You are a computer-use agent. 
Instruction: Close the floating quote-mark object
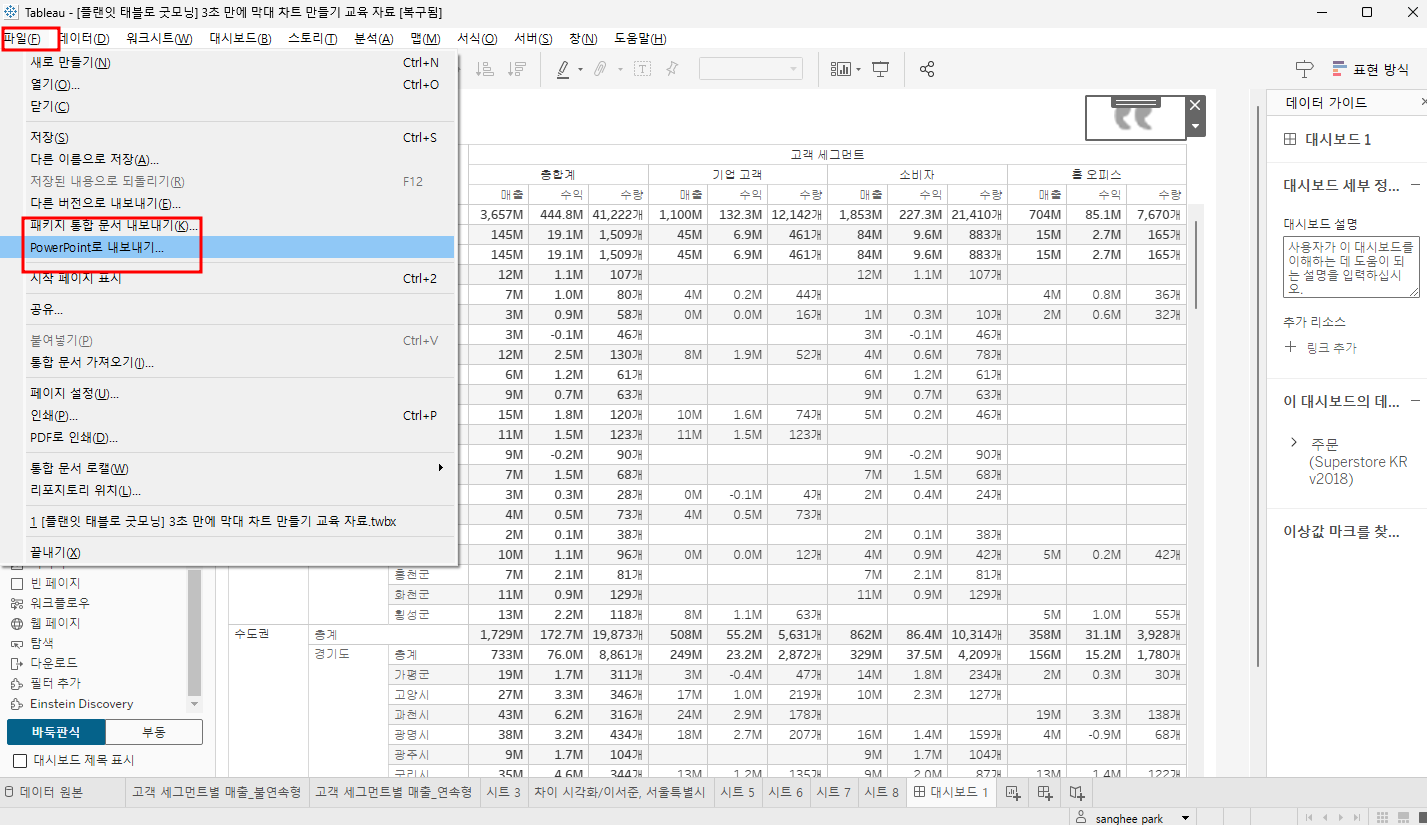[x=1194, y=105]
